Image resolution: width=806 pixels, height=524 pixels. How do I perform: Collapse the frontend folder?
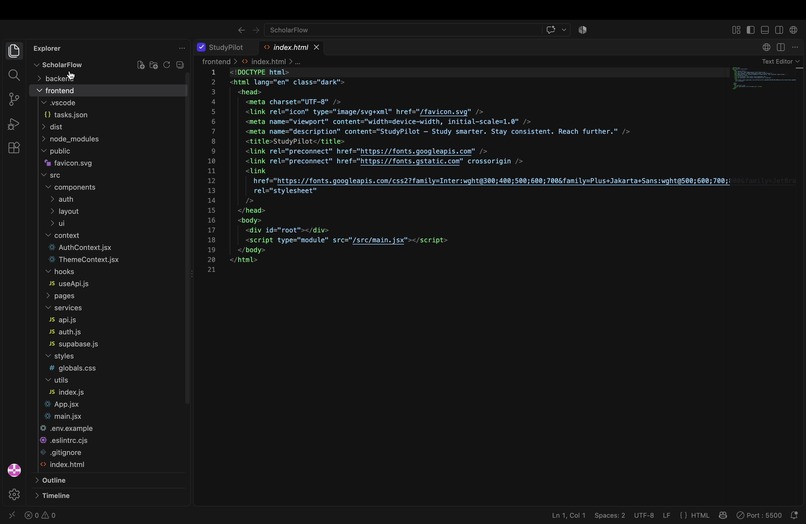[108, 91]
